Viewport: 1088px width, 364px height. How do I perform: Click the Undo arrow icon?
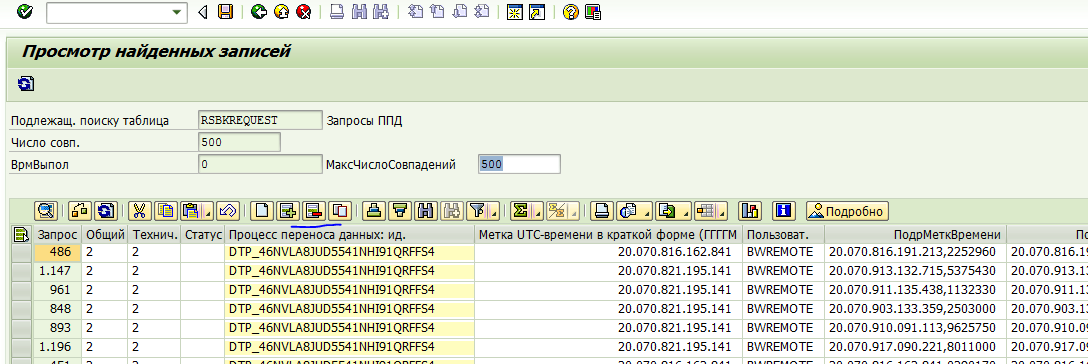pyautogui.click(x=228, y=210)
